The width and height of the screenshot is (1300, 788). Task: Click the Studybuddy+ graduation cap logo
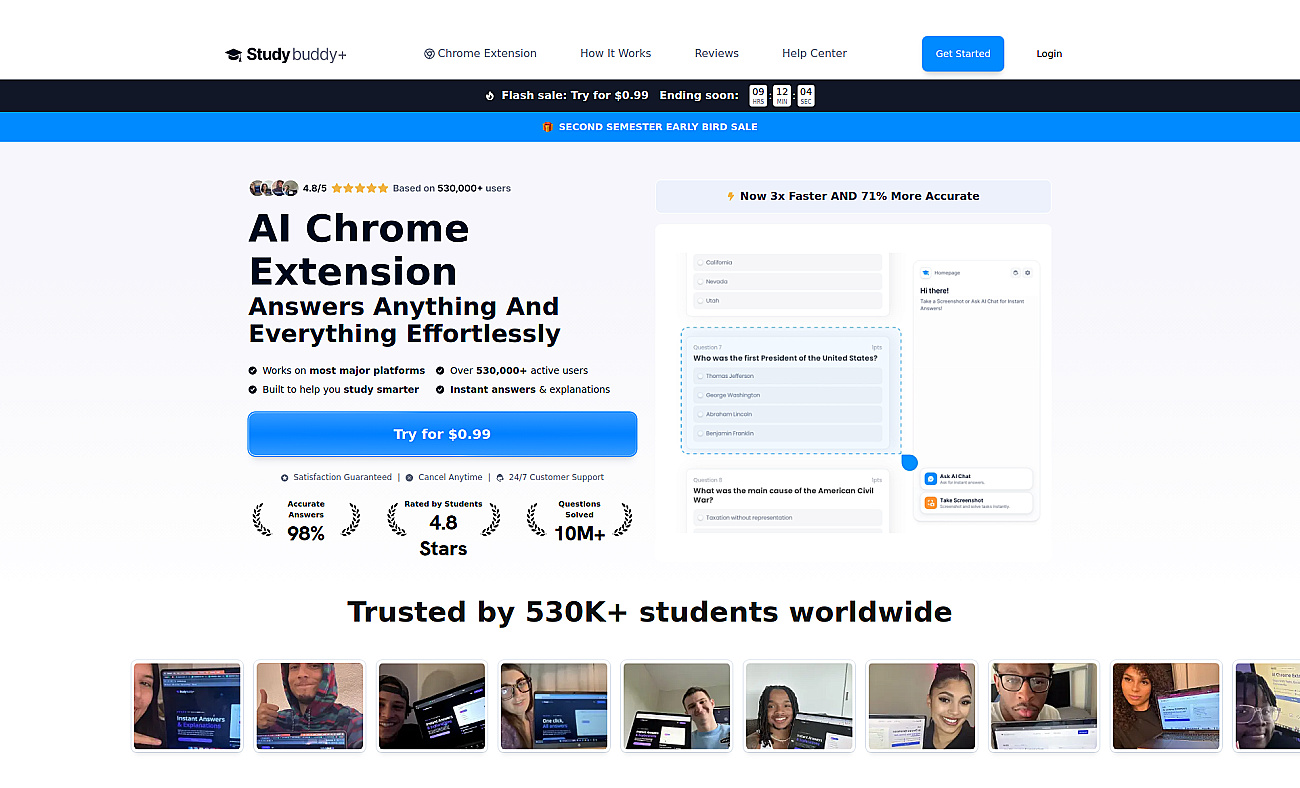click(233, 55)
